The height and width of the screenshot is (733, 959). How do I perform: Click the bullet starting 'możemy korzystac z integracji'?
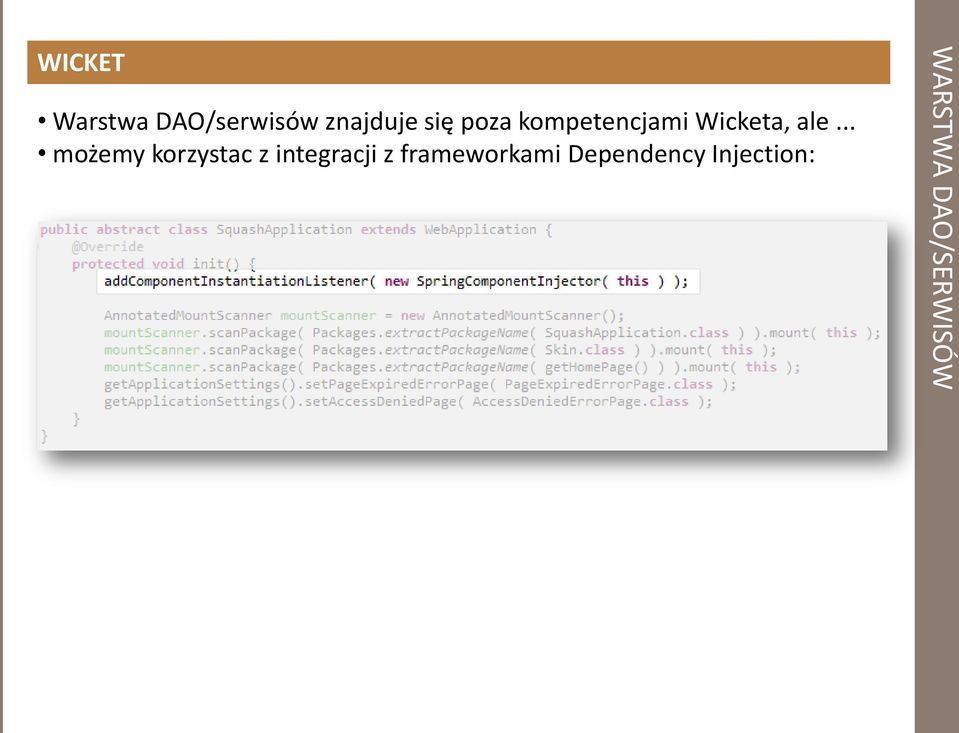pos(426,154)
